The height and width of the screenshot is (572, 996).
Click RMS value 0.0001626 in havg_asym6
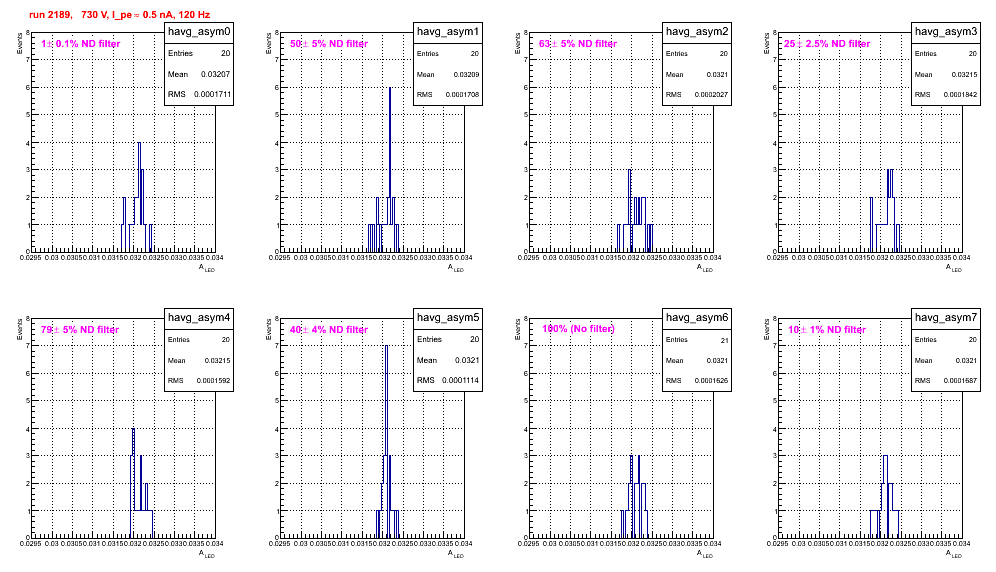(x=711, y=381)
